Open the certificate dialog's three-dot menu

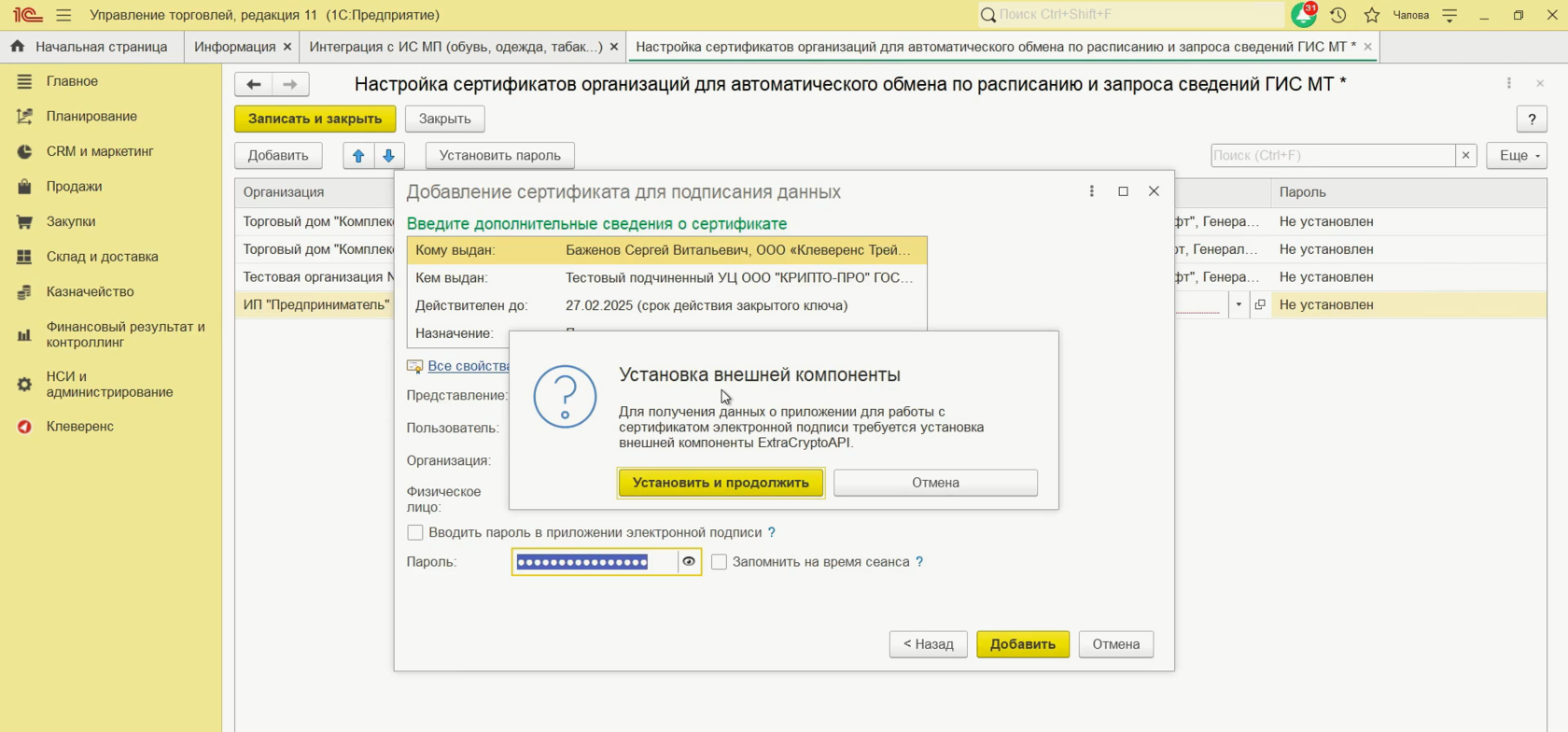click(x=1092, y=191)
